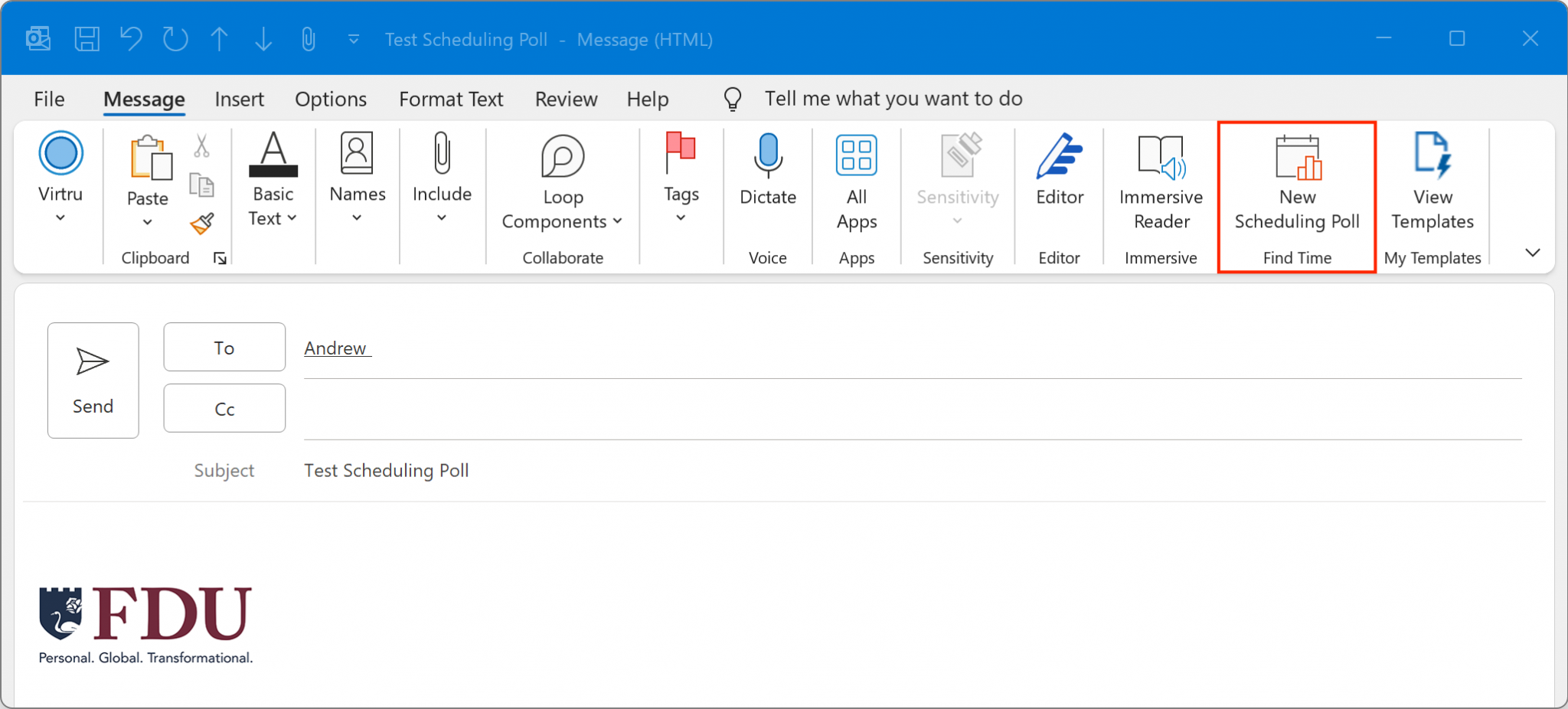Screen dimensions: 1568x709
Task: Open the Options ribbon tab
Action: pyautogui.click(x=330, y=99)
